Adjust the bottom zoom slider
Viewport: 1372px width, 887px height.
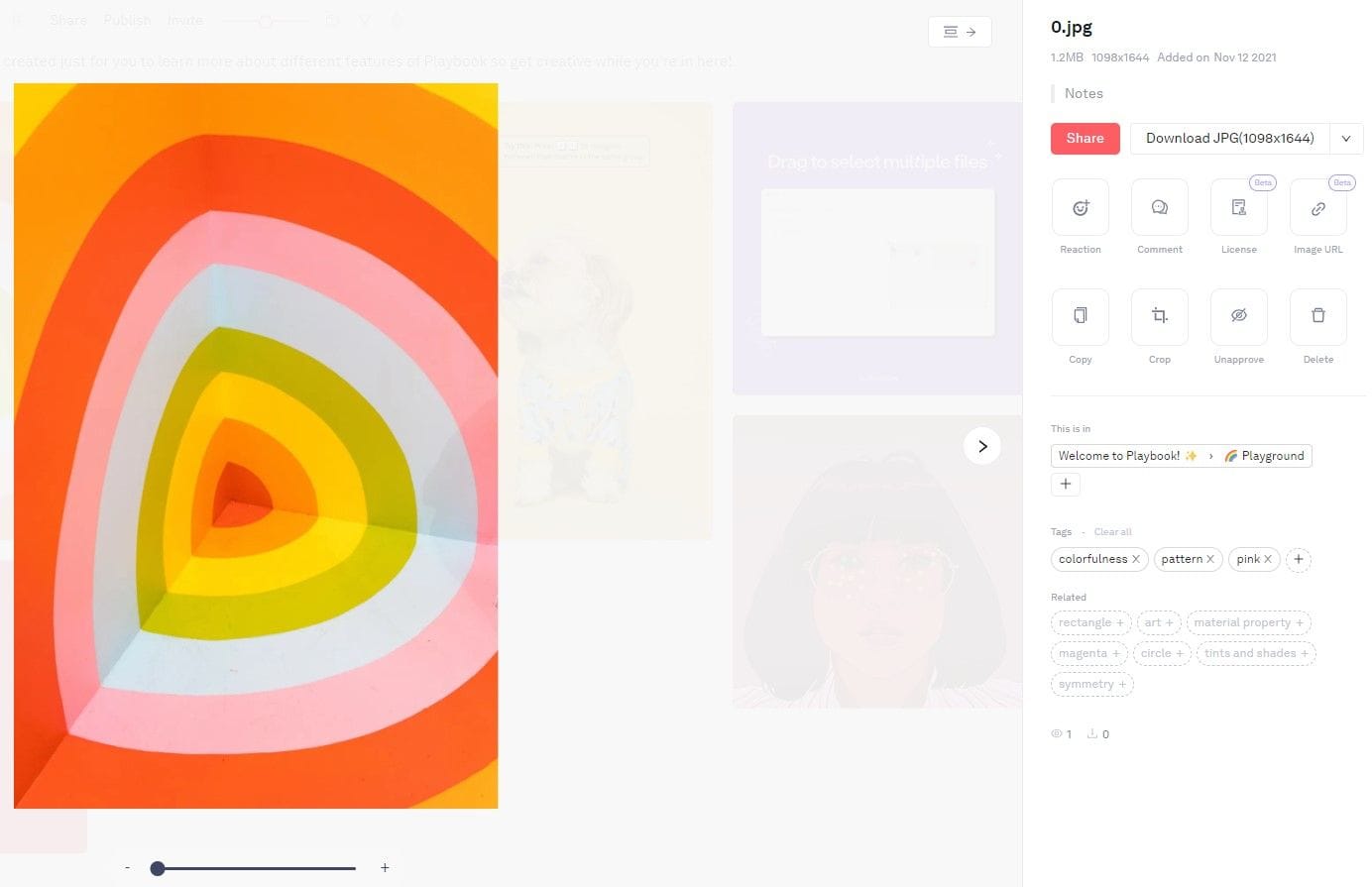point(158,868)
